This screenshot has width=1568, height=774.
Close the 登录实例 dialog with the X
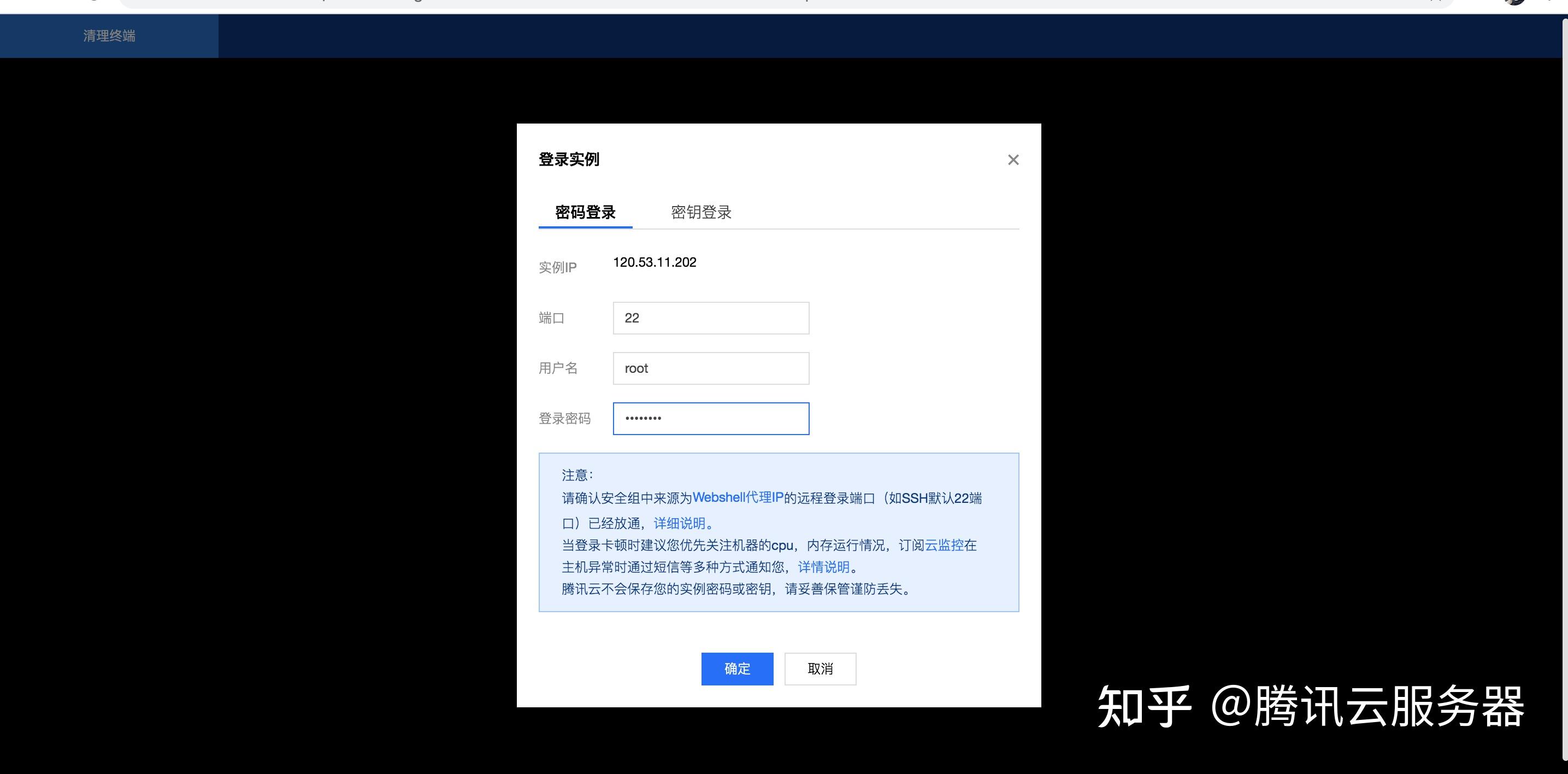[x=1013, y=160]
